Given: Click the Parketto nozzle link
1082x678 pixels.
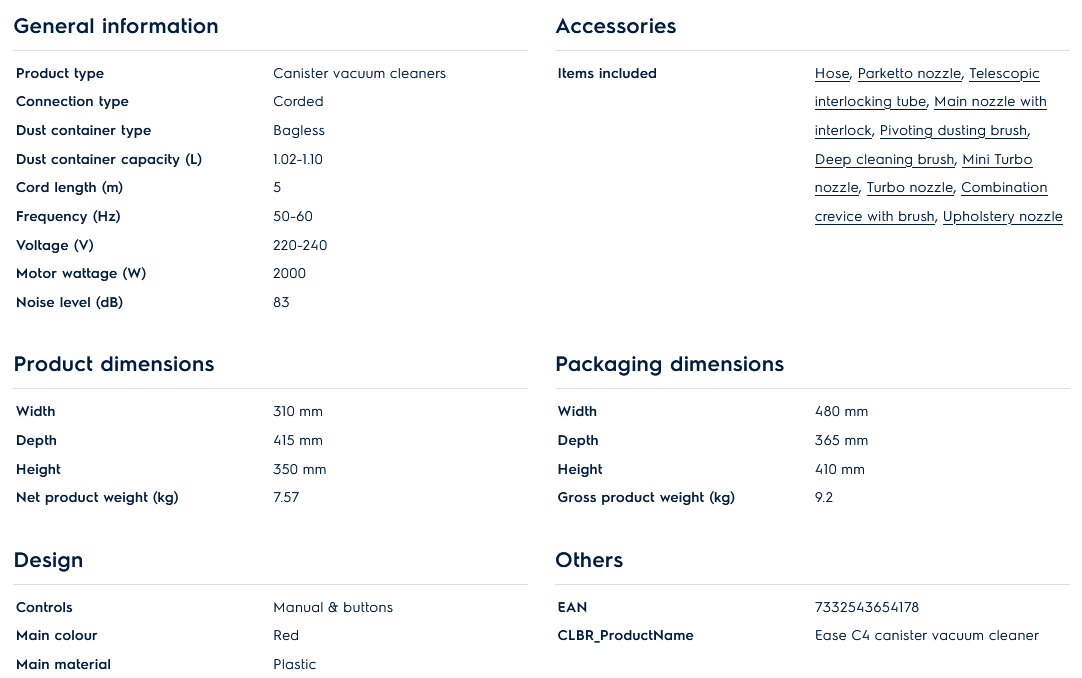Looking at the screenshot, I should (x=909, y=74).
